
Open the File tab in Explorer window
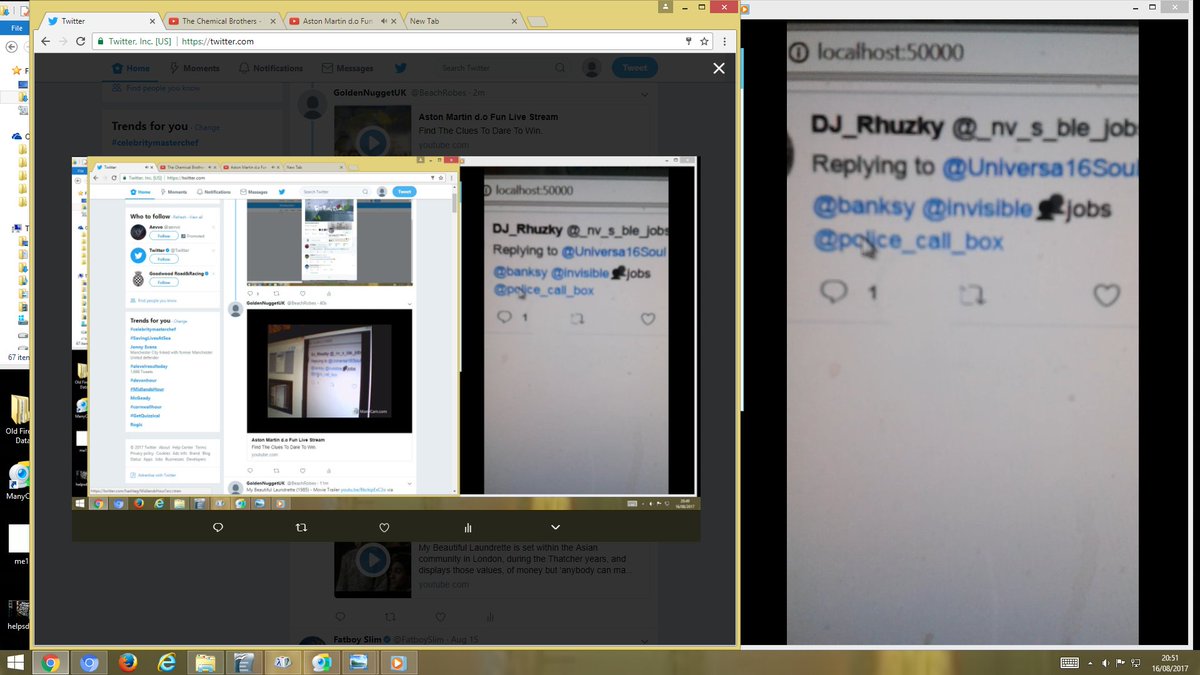click(x=16, y=29)
